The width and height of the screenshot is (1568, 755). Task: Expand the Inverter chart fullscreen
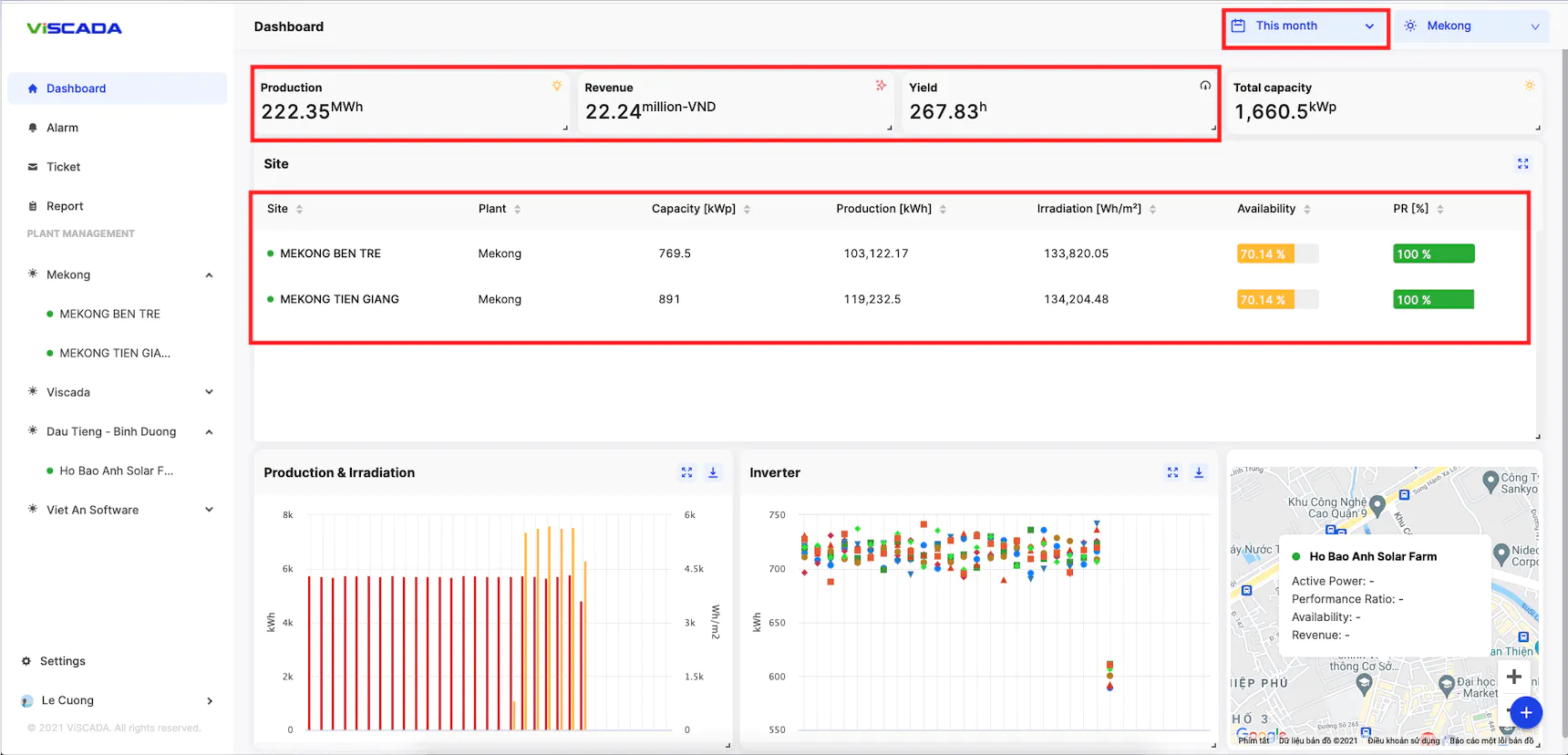click(x=1172, y=472)
